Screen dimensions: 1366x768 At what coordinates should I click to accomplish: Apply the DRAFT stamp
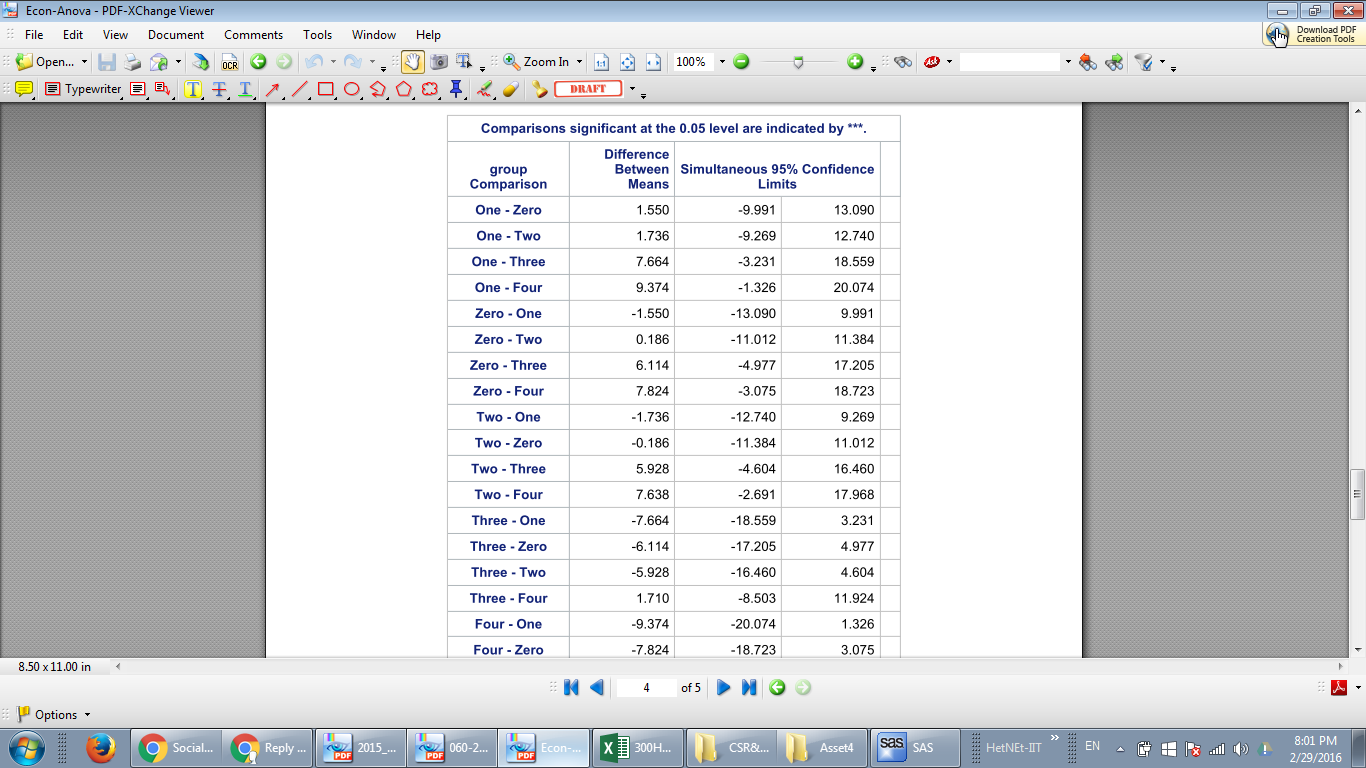pos(588,89)
